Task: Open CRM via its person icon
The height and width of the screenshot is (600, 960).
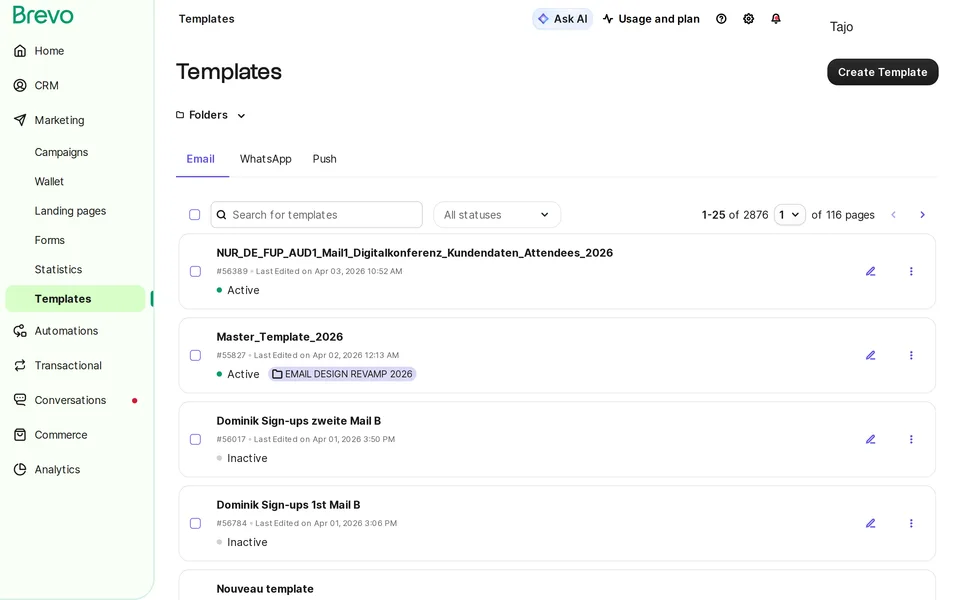Action: point(20,85)
